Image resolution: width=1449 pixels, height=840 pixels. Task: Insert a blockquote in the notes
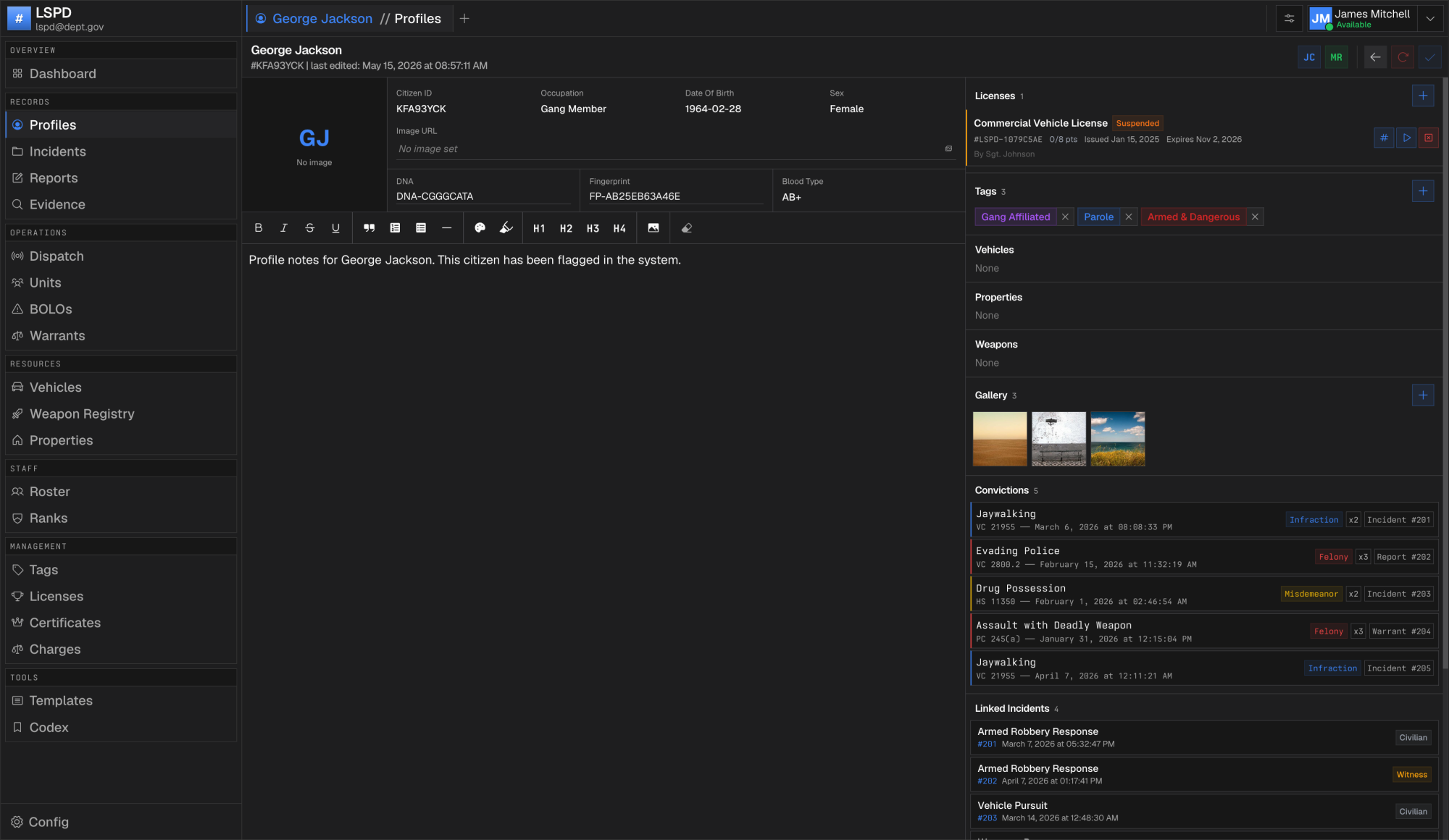[369, 228]
